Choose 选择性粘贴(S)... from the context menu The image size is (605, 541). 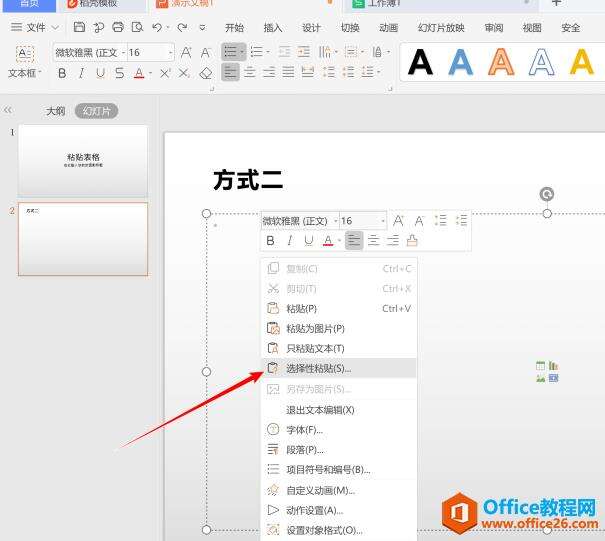(339, 368)
